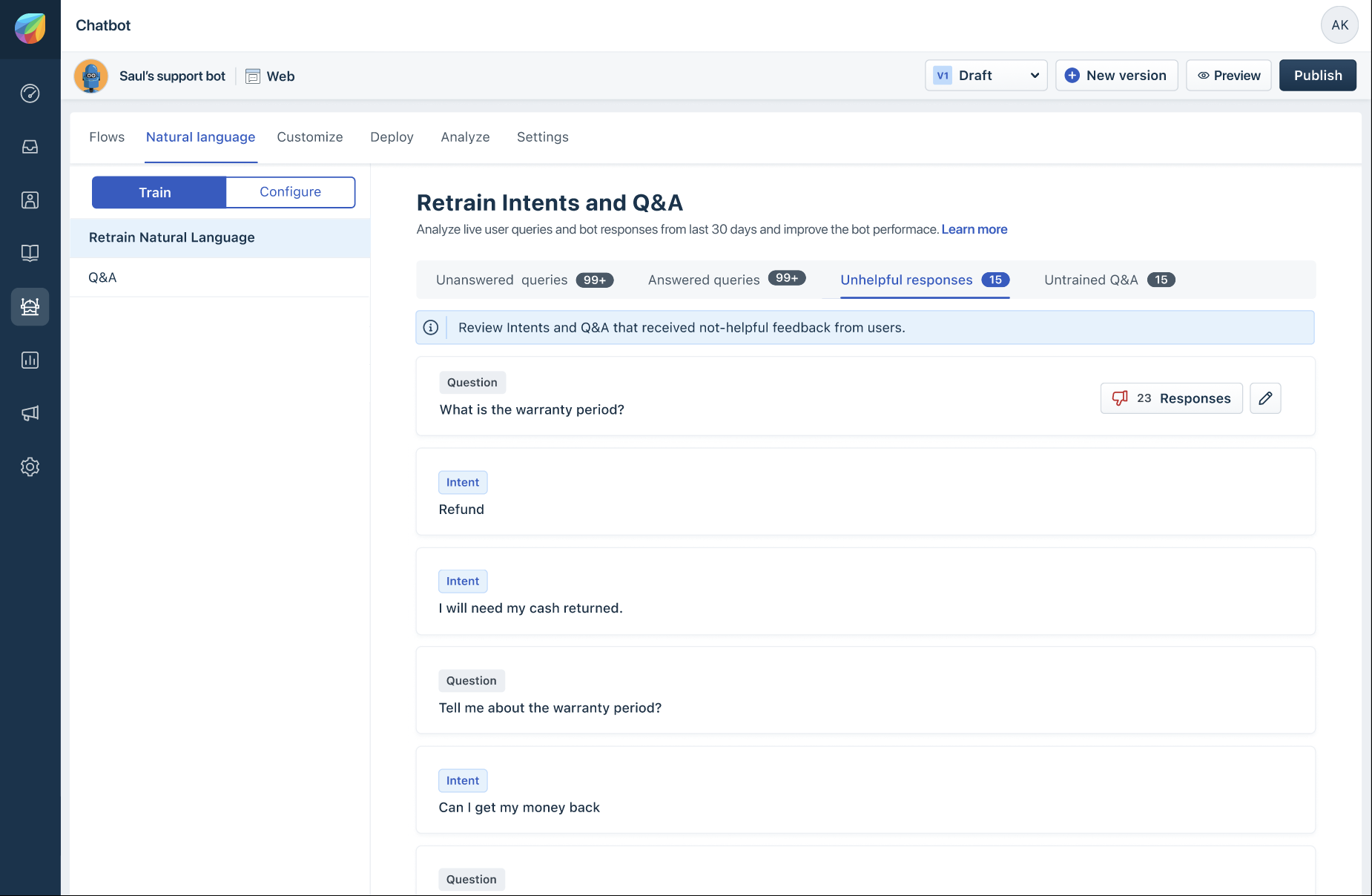Switch to Unanswered queries tab
The width and height of the screenshot is (1372, 896).
[x=524, y=280]
